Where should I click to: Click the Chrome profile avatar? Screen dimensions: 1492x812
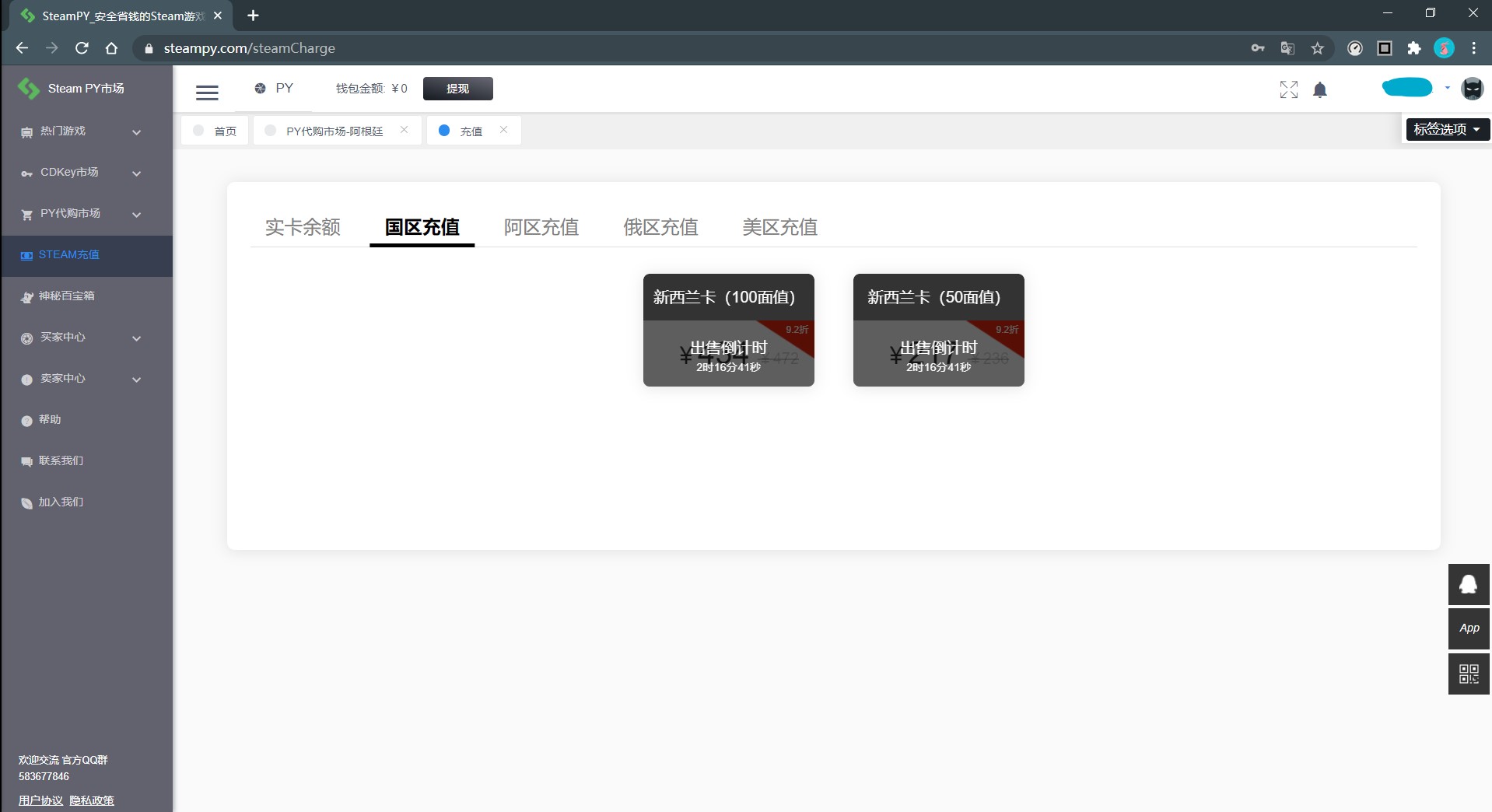tap(1444, 48)
